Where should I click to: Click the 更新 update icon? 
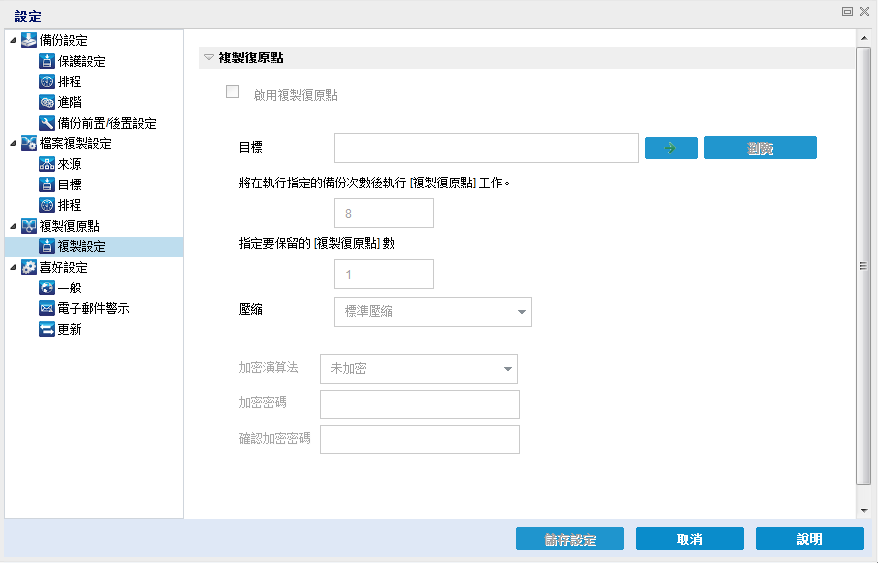point(46,329)
